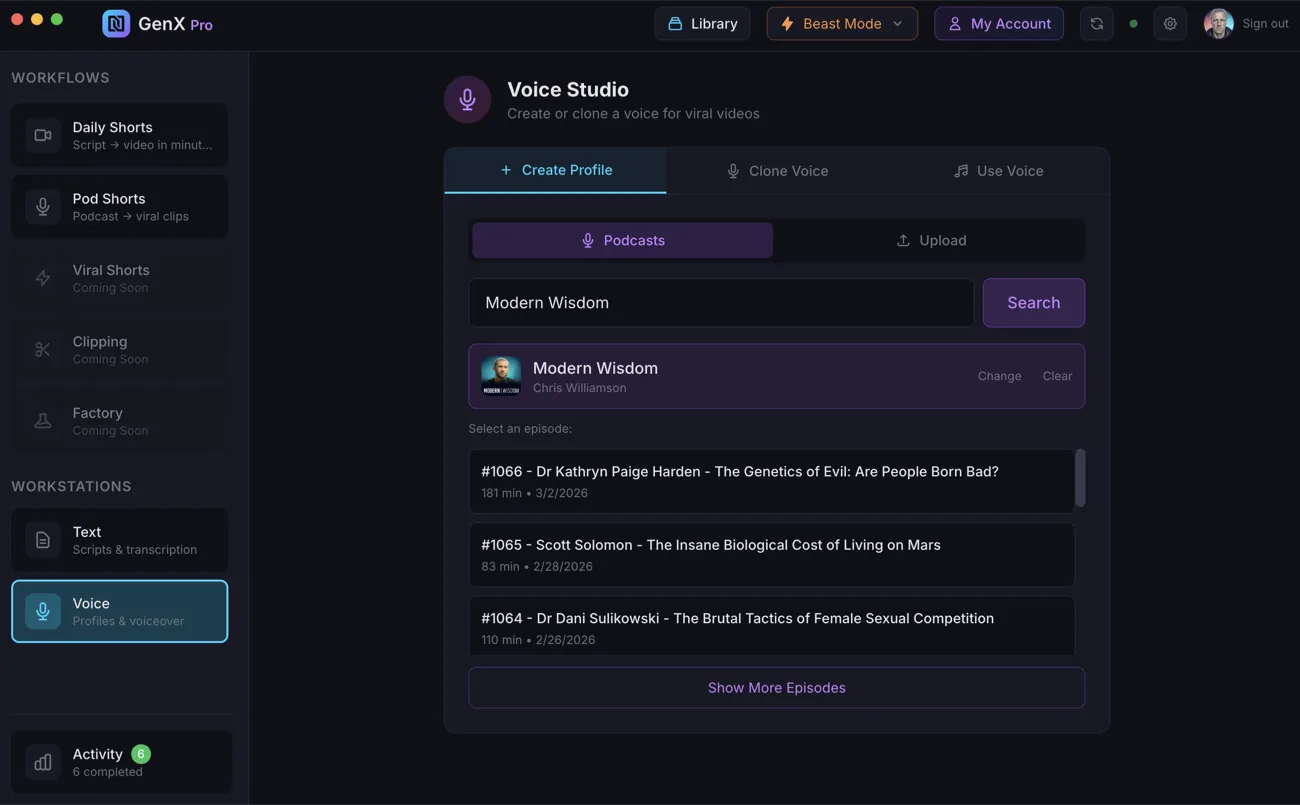This screenshot has width=1300, height=805.
Task: Select the Pod Shorts workflow
Action: (119, 206)
